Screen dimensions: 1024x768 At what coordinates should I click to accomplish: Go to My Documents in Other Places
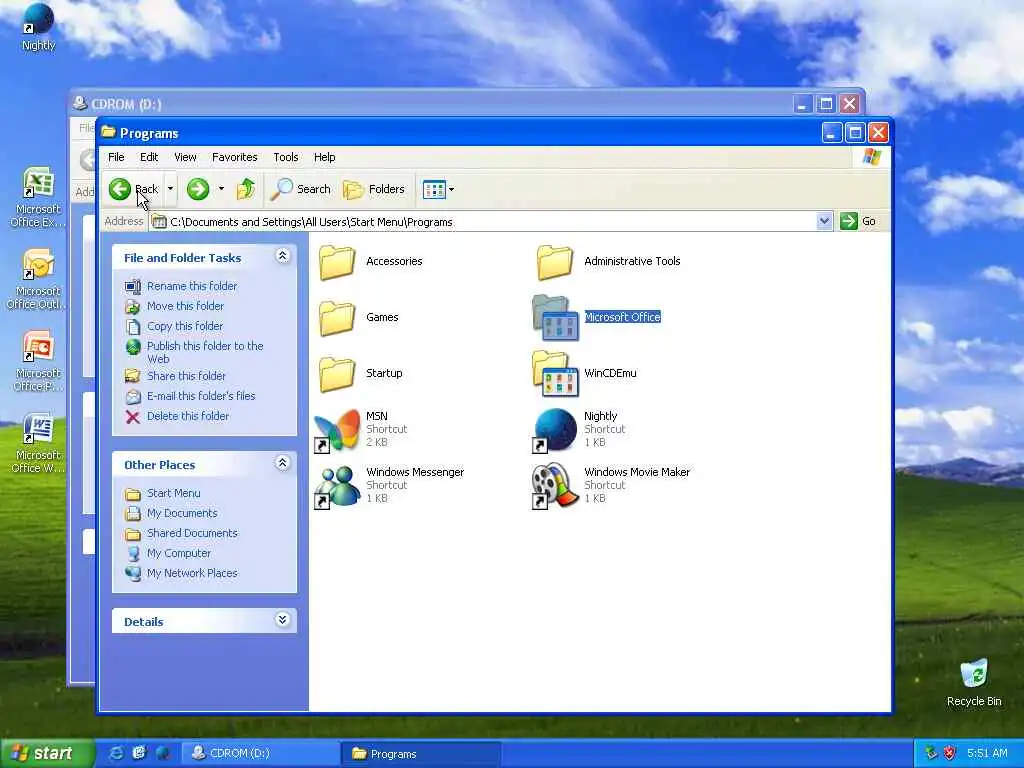(x=182, y=513)
